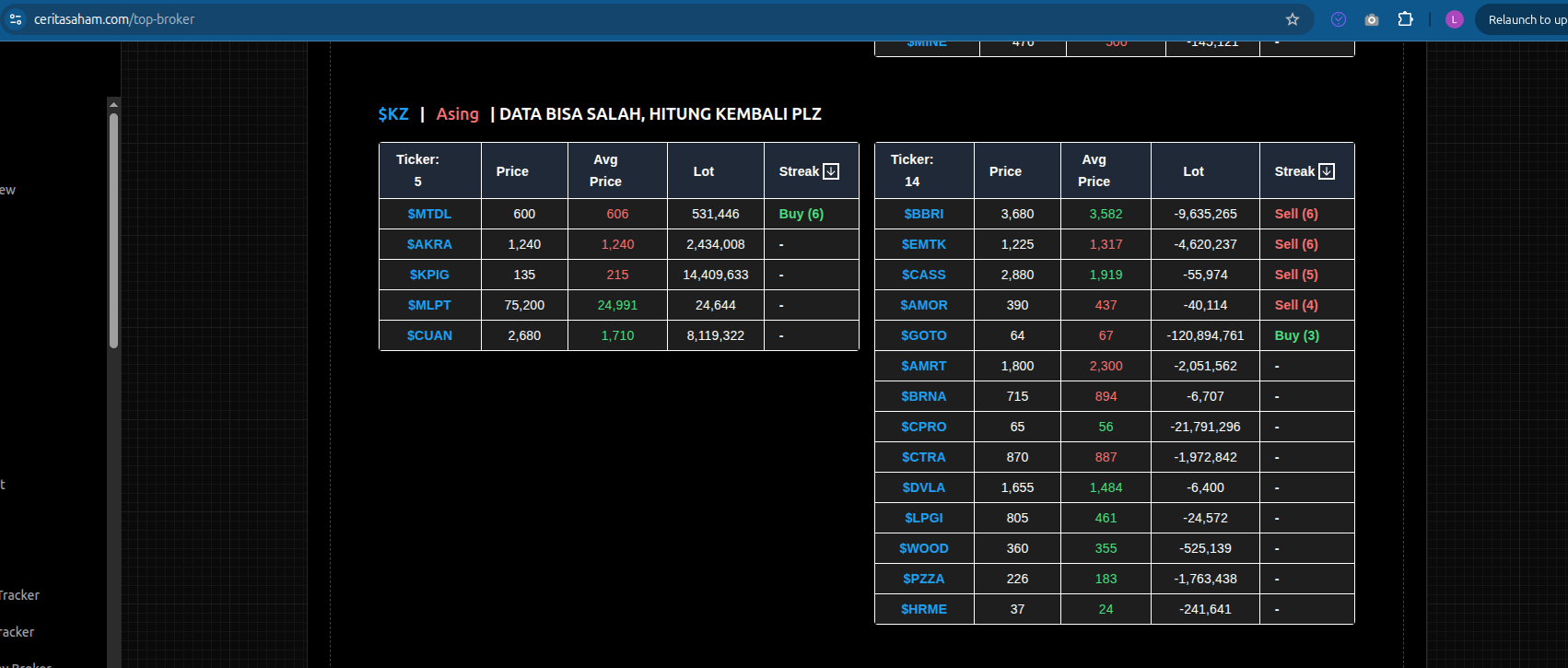This screenshot has width=1568, height=668.
Task: Click the lot value -1,763,438 for $PZZA
Action: (1205, 579)
